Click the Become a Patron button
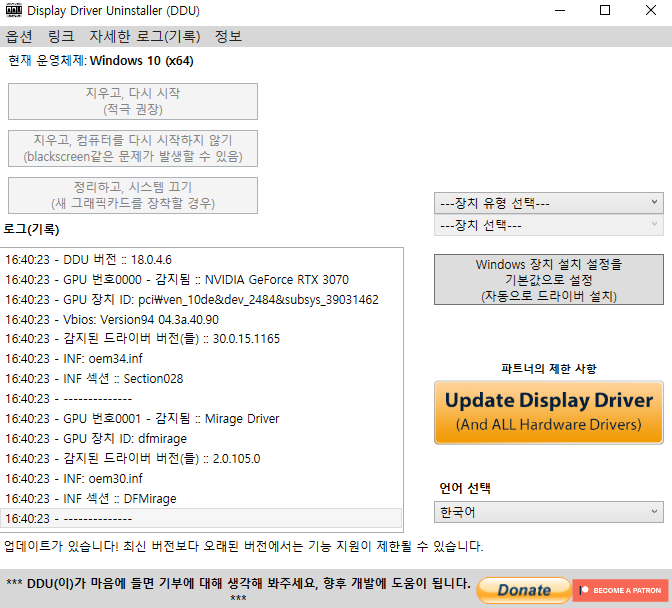The width and height of the screenshot is (672, 608). coord(620,590)
